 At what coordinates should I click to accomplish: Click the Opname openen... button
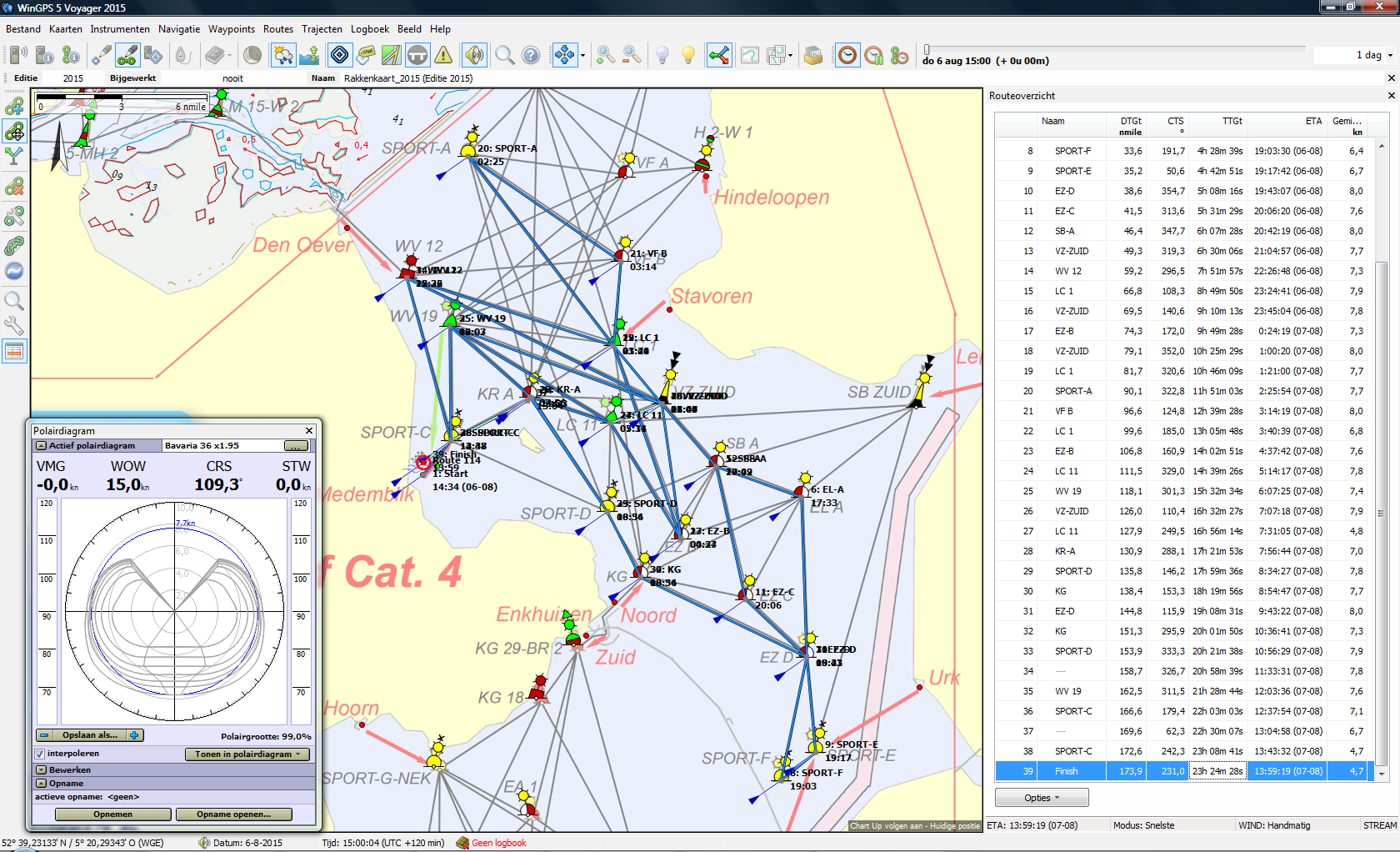click(x=233, y=814)
